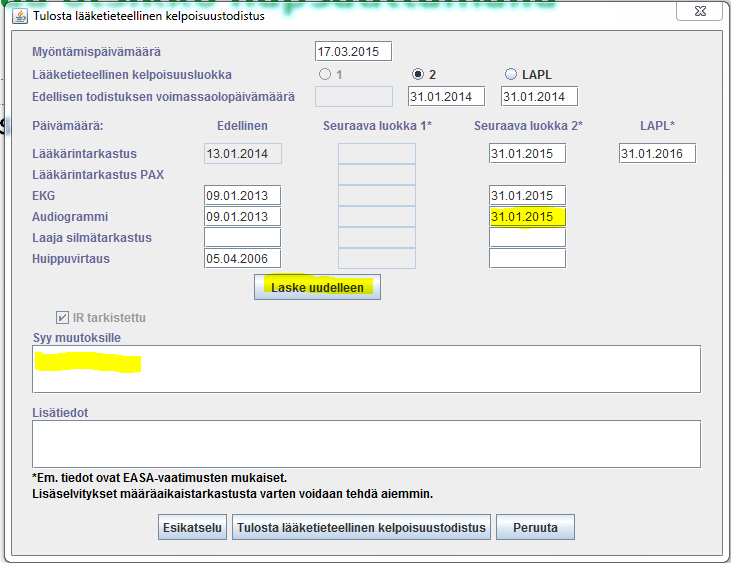The width and height of the screenshot is (731, 563).
Task: Click the Myöntämispäivämäärä label
Action: (x=97, y=52)
